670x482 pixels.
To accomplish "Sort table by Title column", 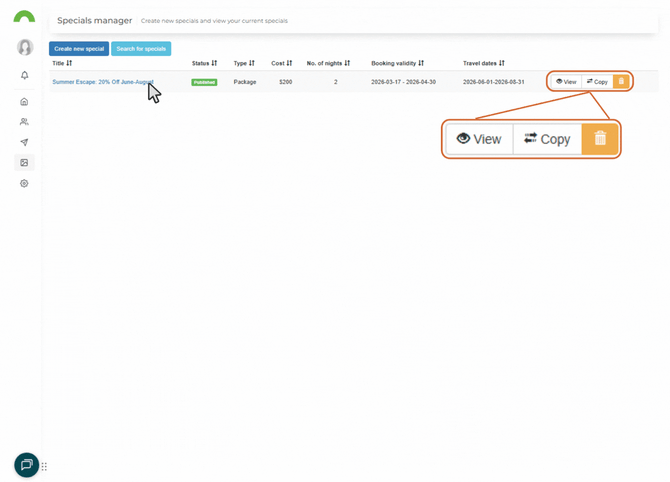I will pyautogui.click(x=62, y=63).
